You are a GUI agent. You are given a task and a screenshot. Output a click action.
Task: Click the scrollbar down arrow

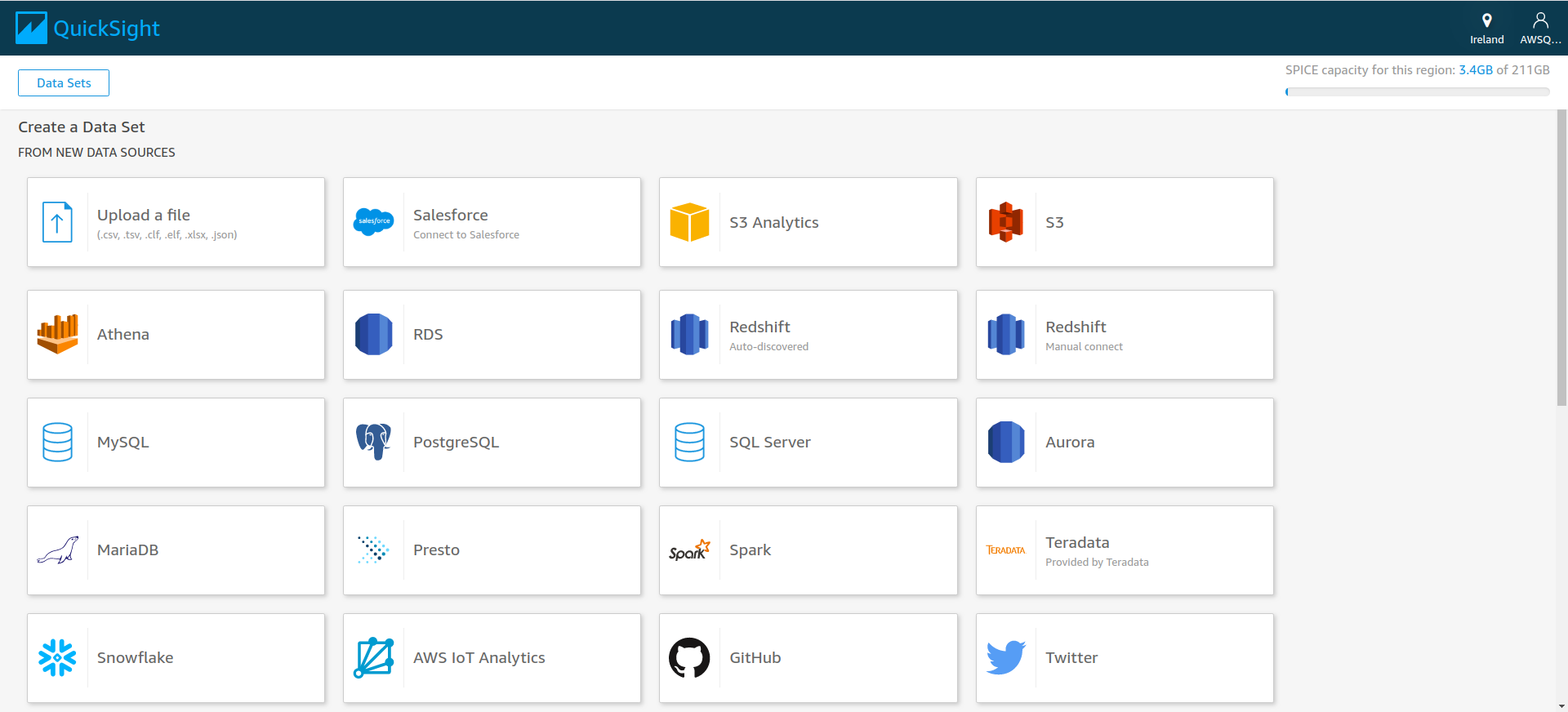click(x=1561, y=706)
